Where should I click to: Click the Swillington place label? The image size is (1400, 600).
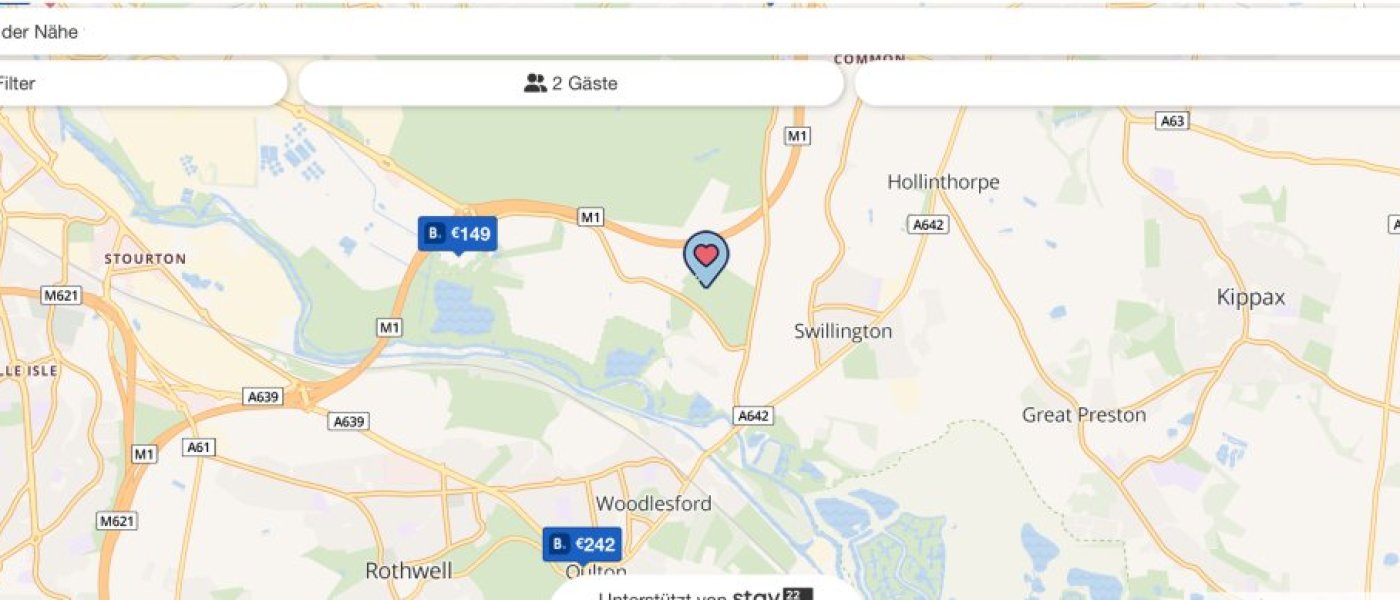(x=843, y=331)
